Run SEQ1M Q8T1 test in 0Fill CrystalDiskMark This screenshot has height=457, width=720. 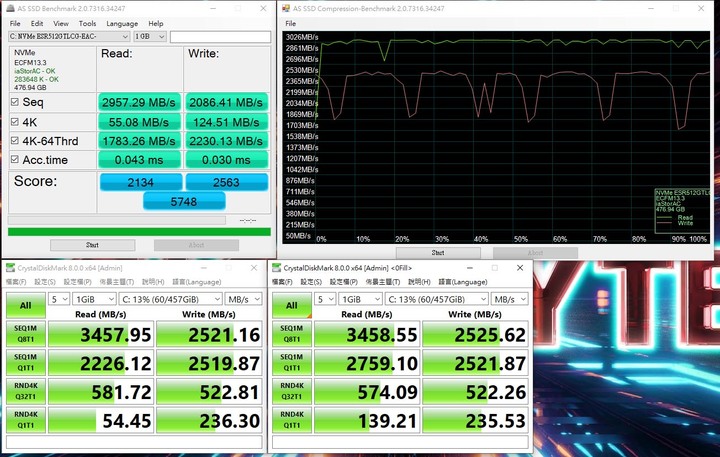pos(292,334)
